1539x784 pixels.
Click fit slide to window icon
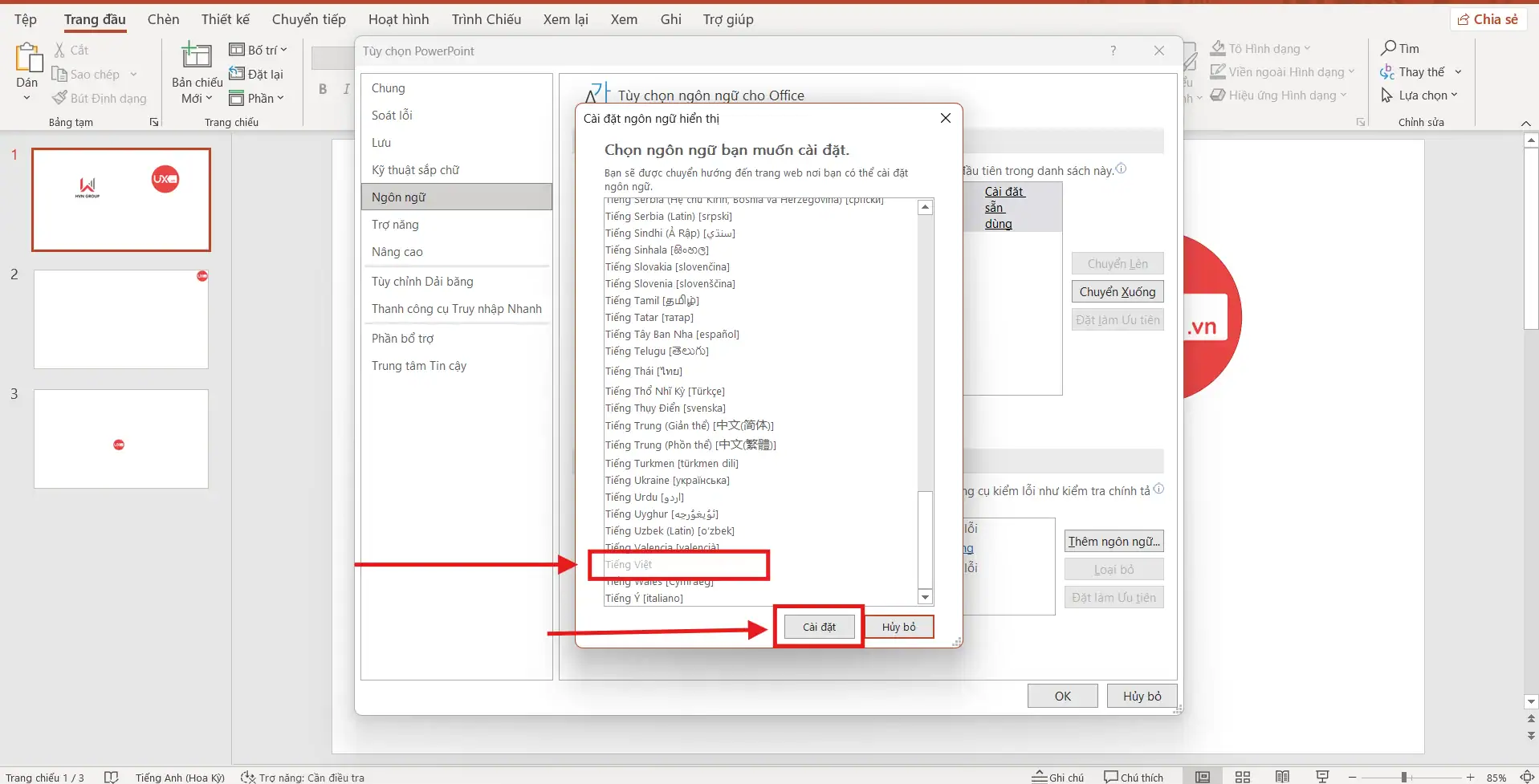tap(1527, 777)
